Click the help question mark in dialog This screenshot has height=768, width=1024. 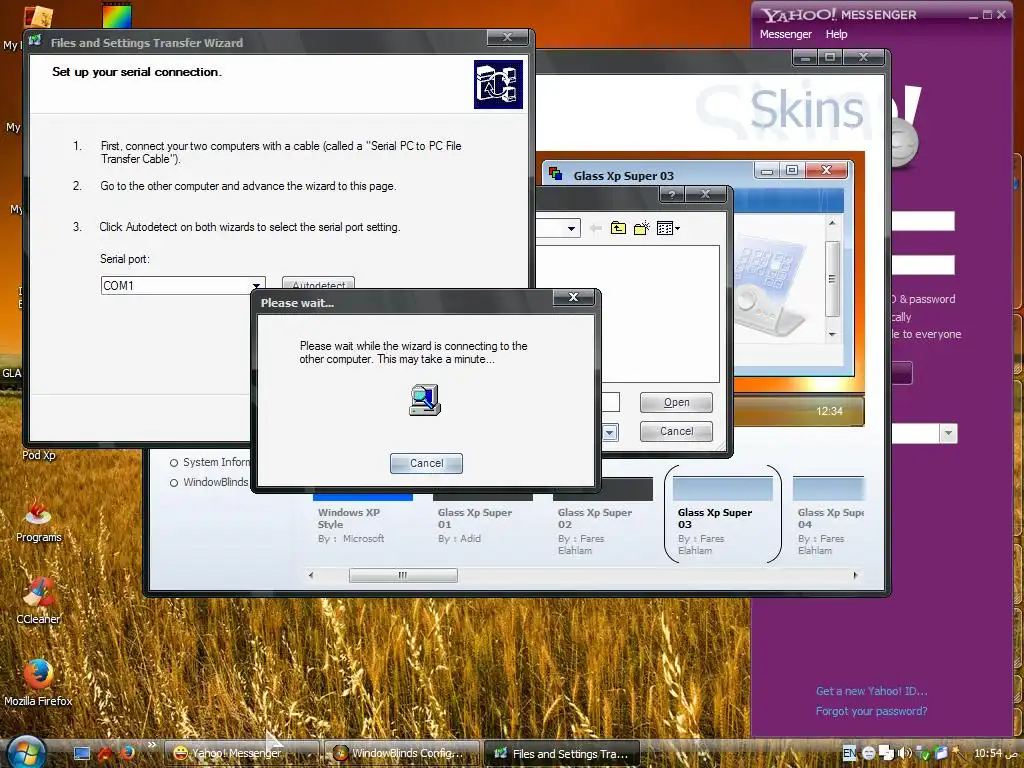click(671, 194)
